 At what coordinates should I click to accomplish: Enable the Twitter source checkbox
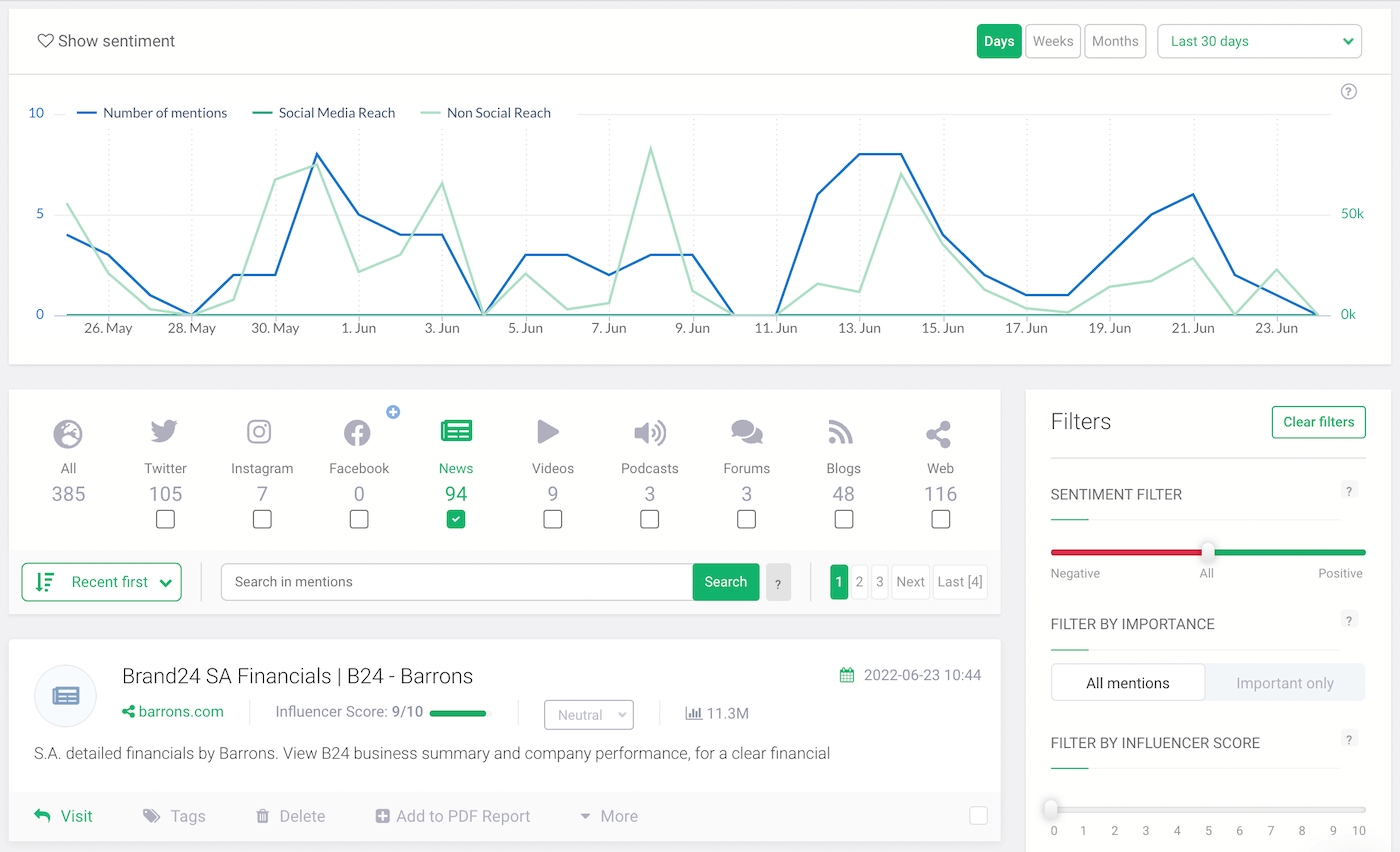(165, 519)
